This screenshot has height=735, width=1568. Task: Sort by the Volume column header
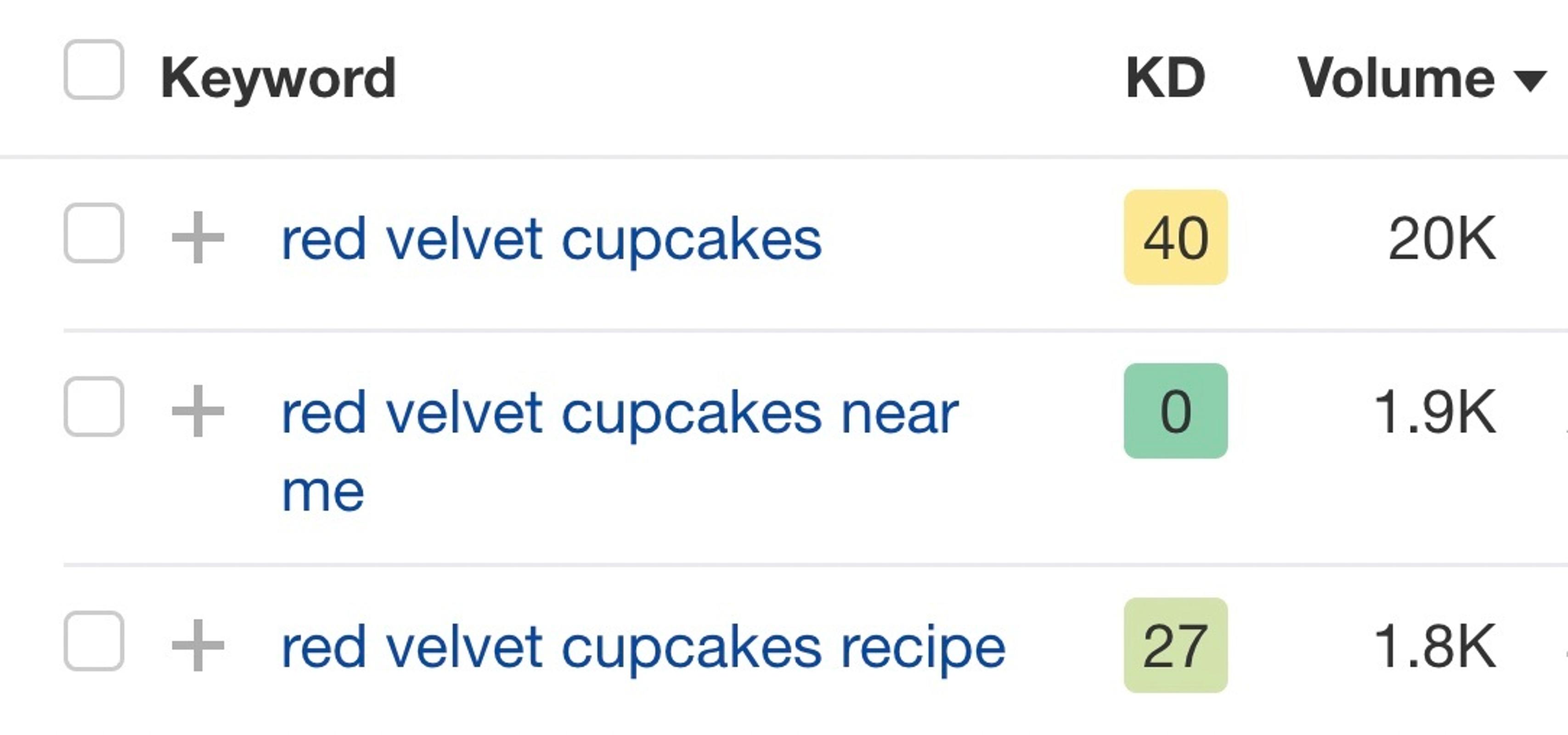pos(1395,78)
